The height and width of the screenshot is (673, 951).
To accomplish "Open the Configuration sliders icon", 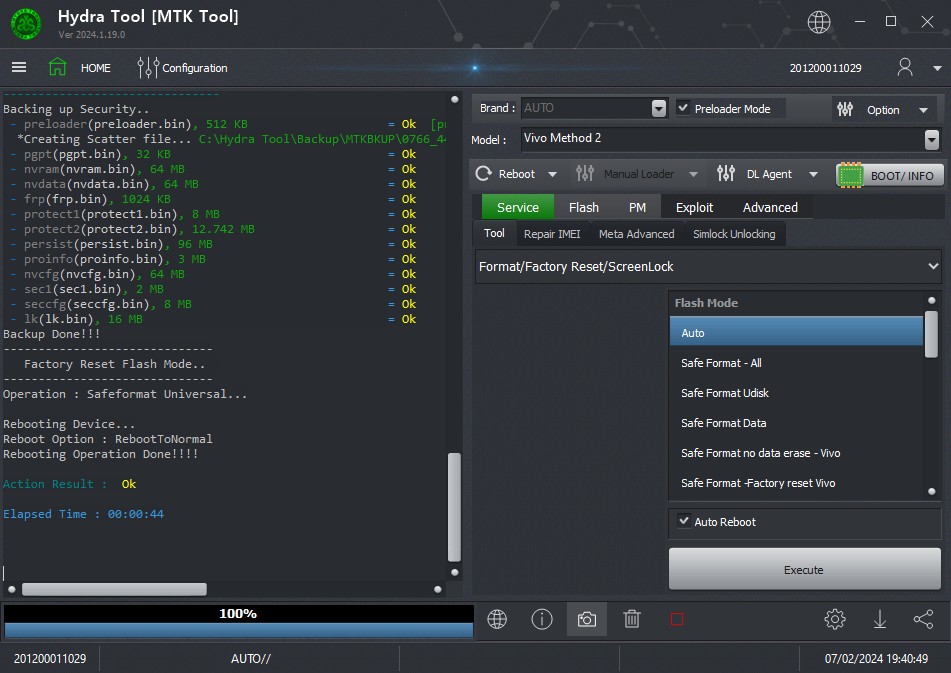I will (147, 68).
